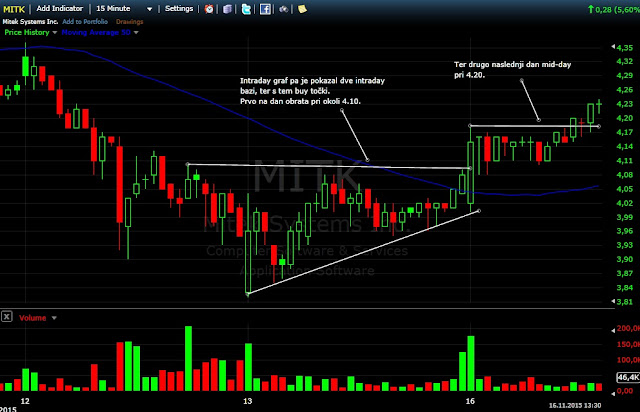Click the stacked database icon
Screen dimensions: 640x412
[x=227, y=9]
